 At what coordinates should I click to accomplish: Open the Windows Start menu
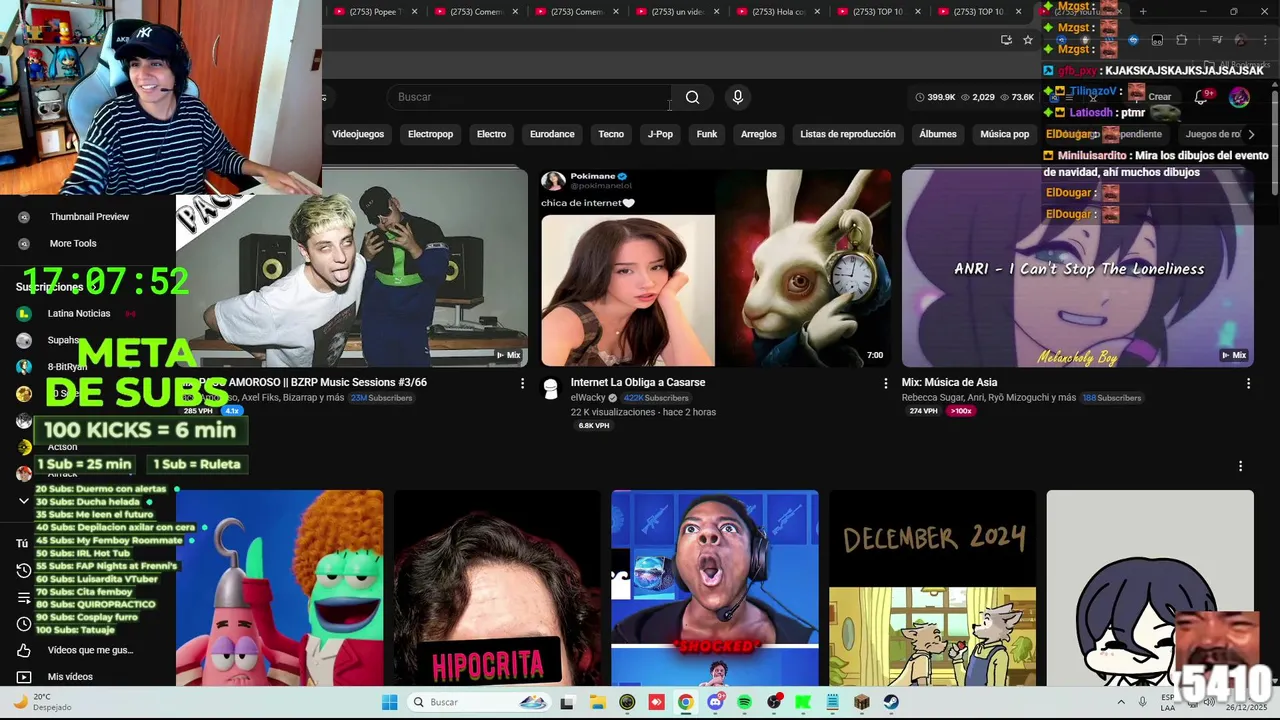tap(389, 702)
